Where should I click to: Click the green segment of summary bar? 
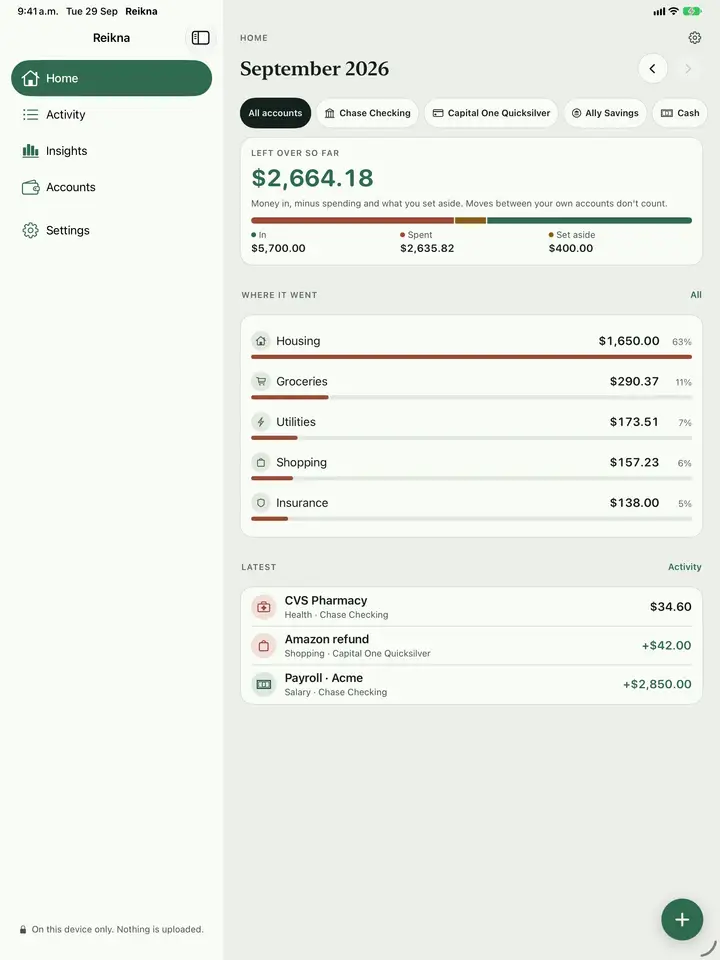[590, 220]
